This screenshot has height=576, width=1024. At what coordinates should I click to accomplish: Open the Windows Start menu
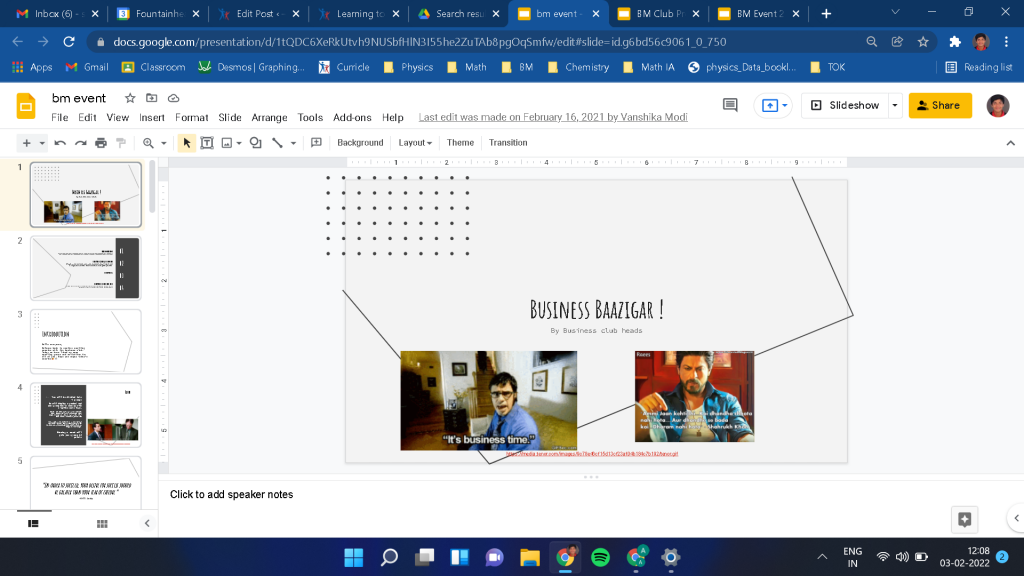pyautogui.click(x=353, y=557)
